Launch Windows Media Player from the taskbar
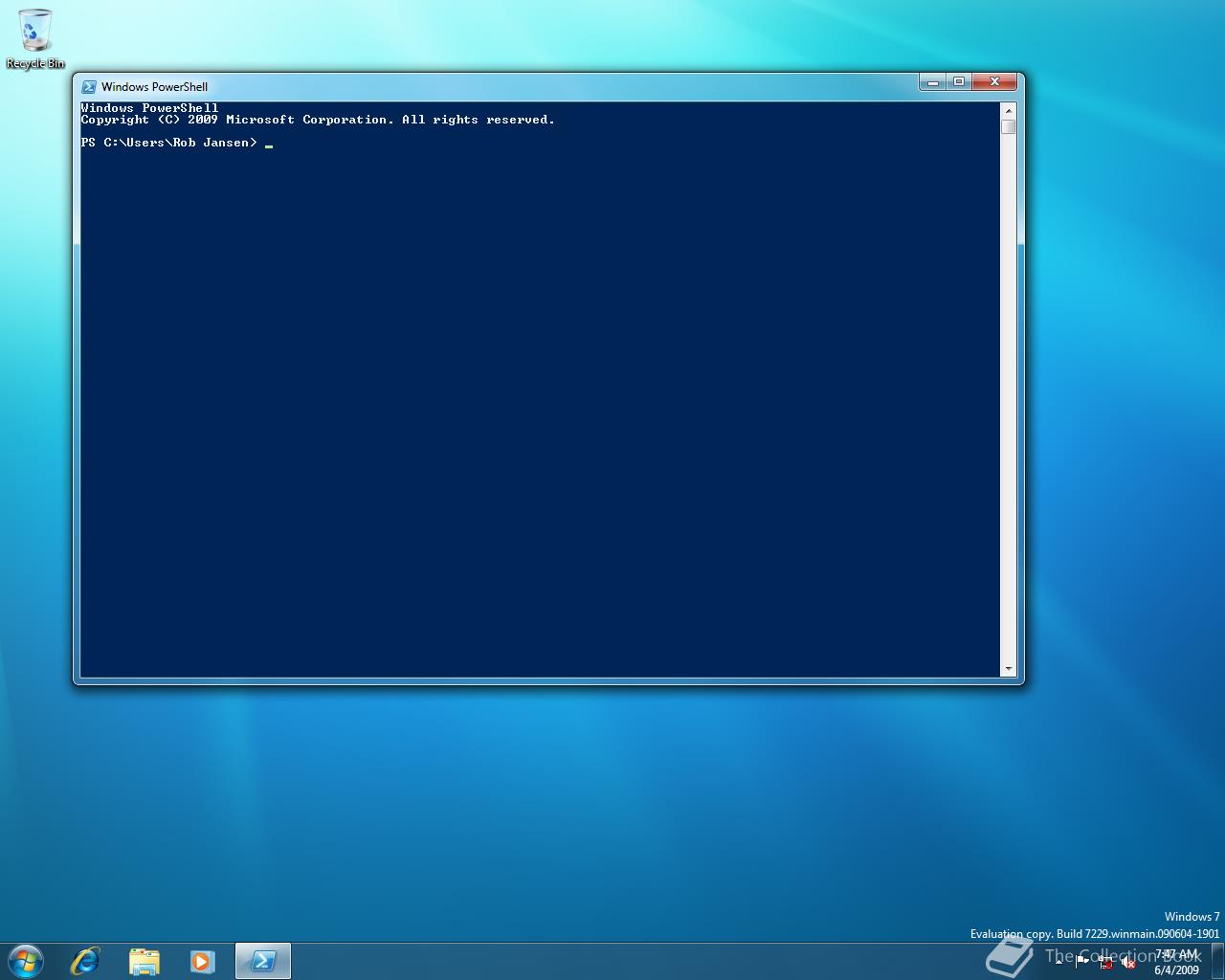 pos(202,961)
